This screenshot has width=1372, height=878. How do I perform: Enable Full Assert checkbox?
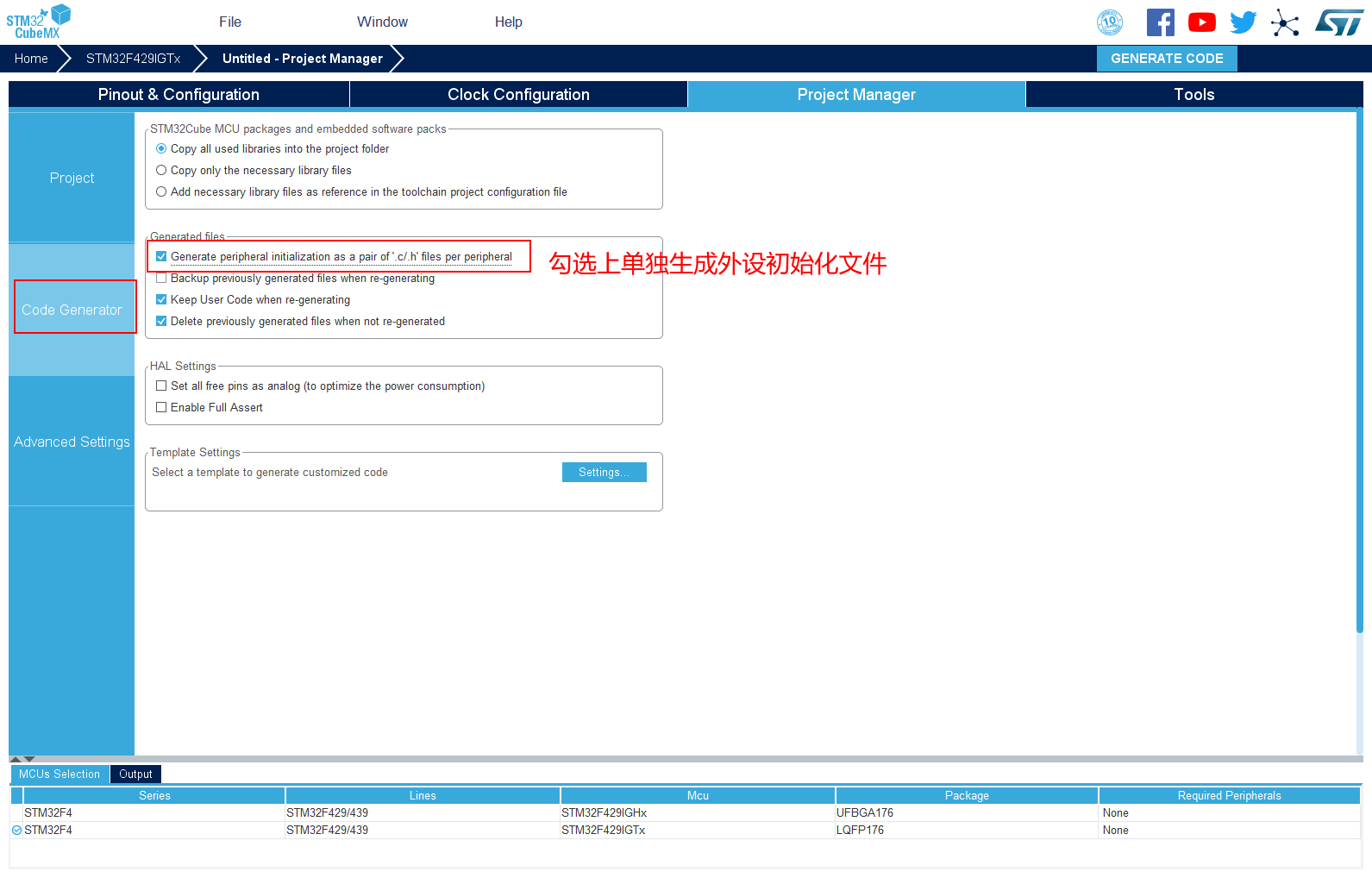click(161, 407)
